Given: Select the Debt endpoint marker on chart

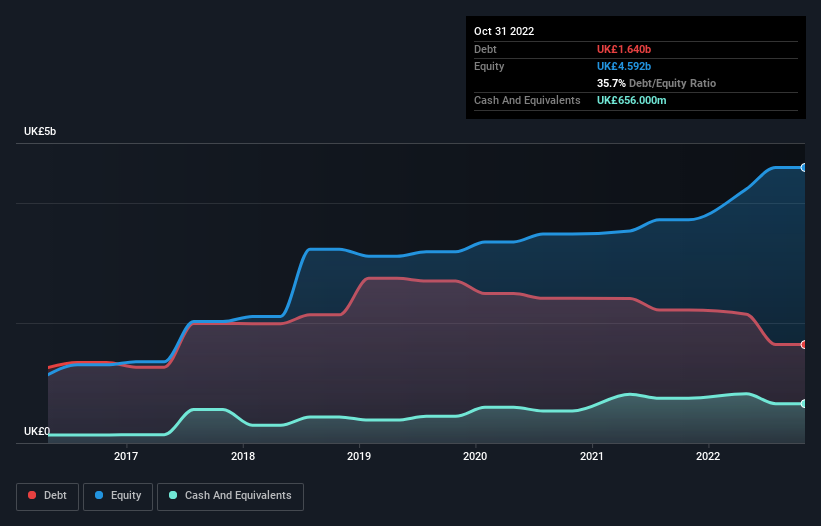Looking at the screenshot, I should tap(804, 344).
